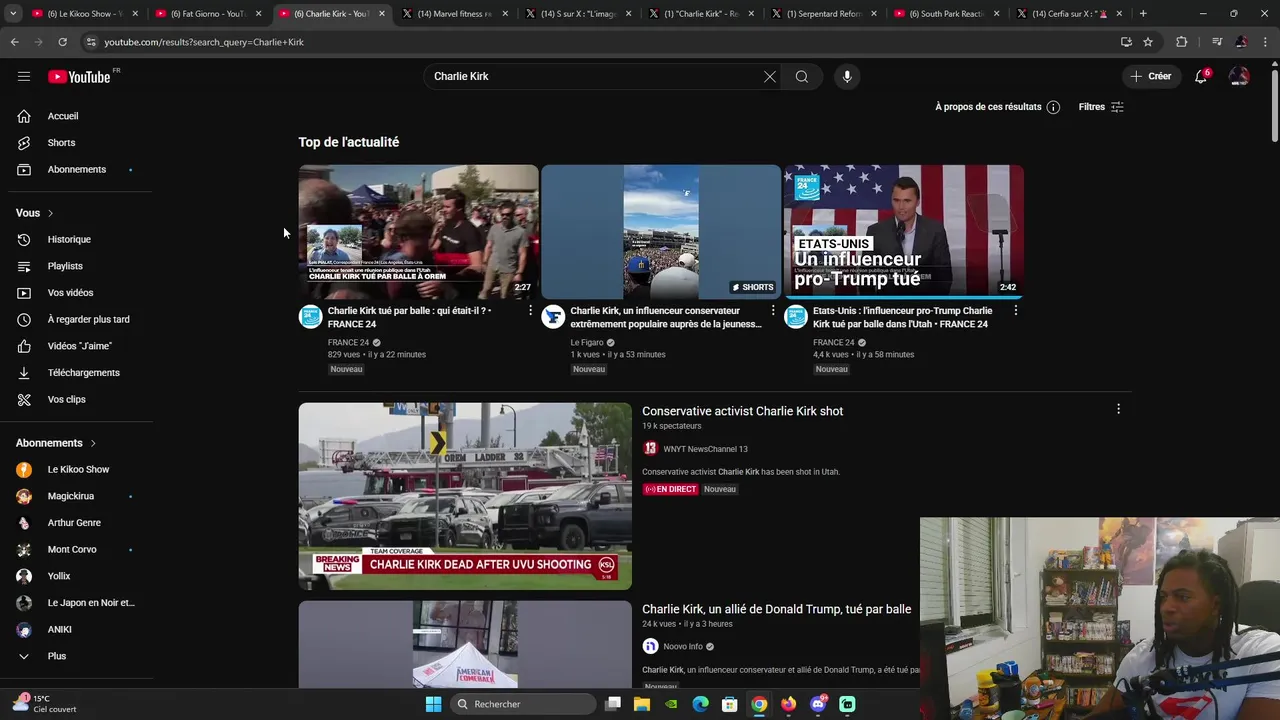
Task: Open a new browser tab
Action: point(1143,14)
